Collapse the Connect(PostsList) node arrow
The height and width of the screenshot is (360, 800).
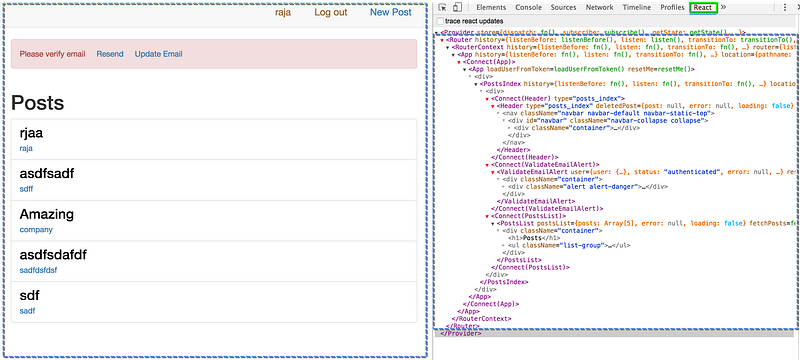[x=487, y=216]
